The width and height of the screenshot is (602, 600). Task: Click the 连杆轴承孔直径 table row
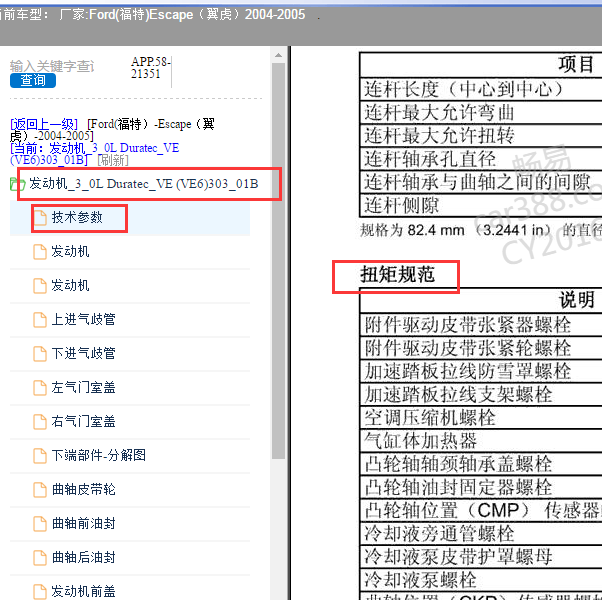(481, 159)
